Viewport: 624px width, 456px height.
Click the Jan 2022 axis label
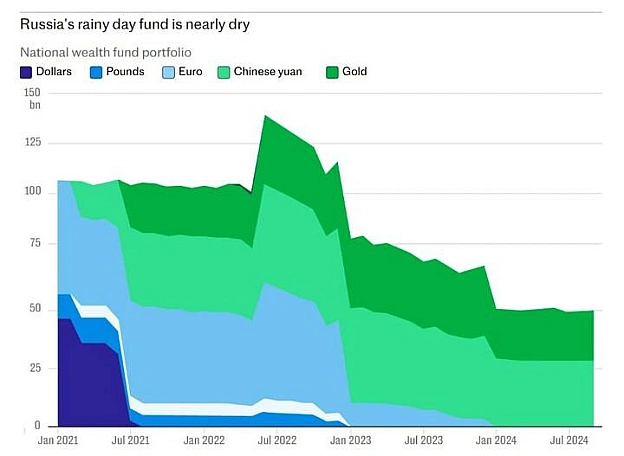point(204,440)
